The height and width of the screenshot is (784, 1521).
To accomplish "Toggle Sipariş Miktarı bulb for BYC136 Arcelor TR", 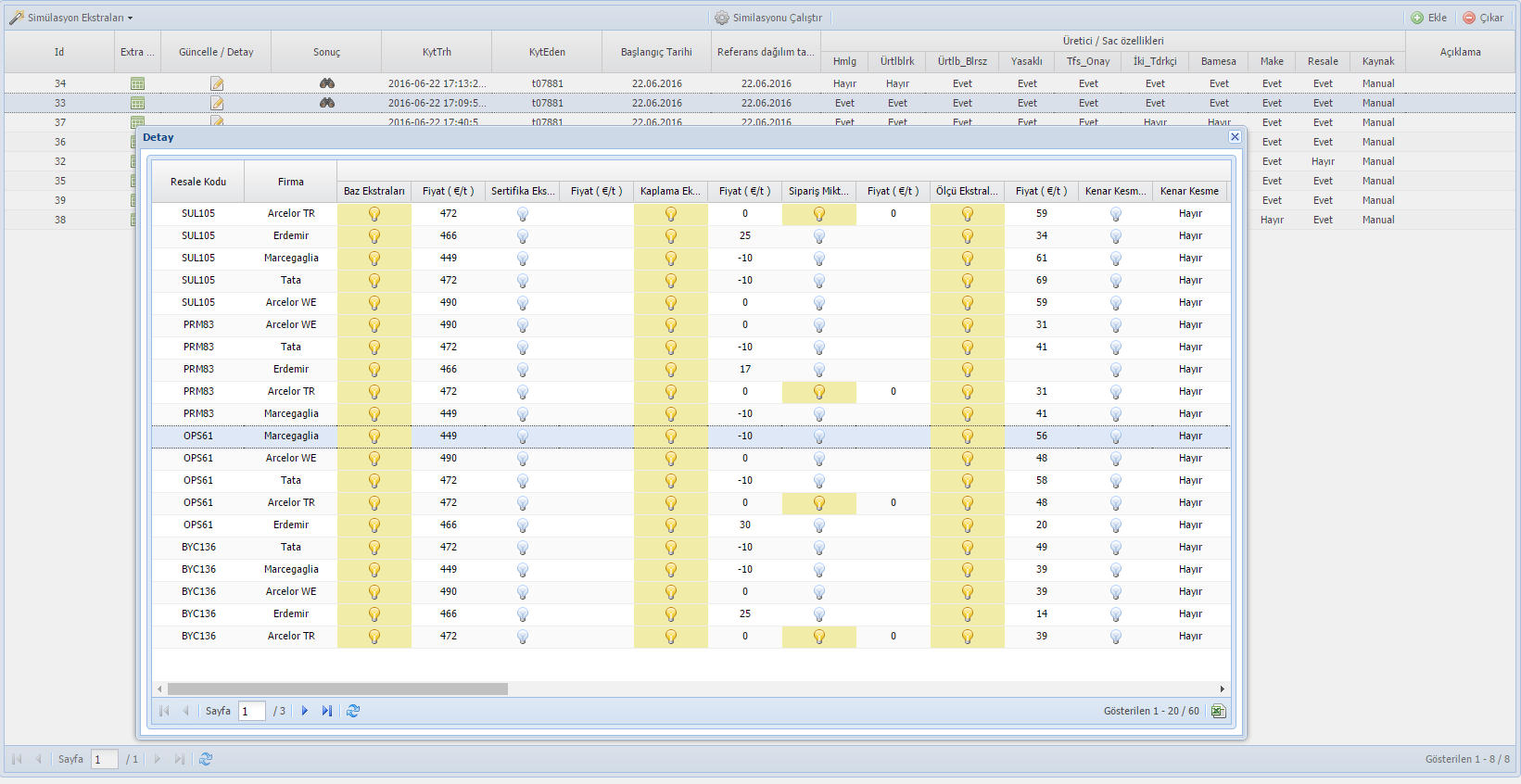I will pyautogui.click(x=819, y=636).
